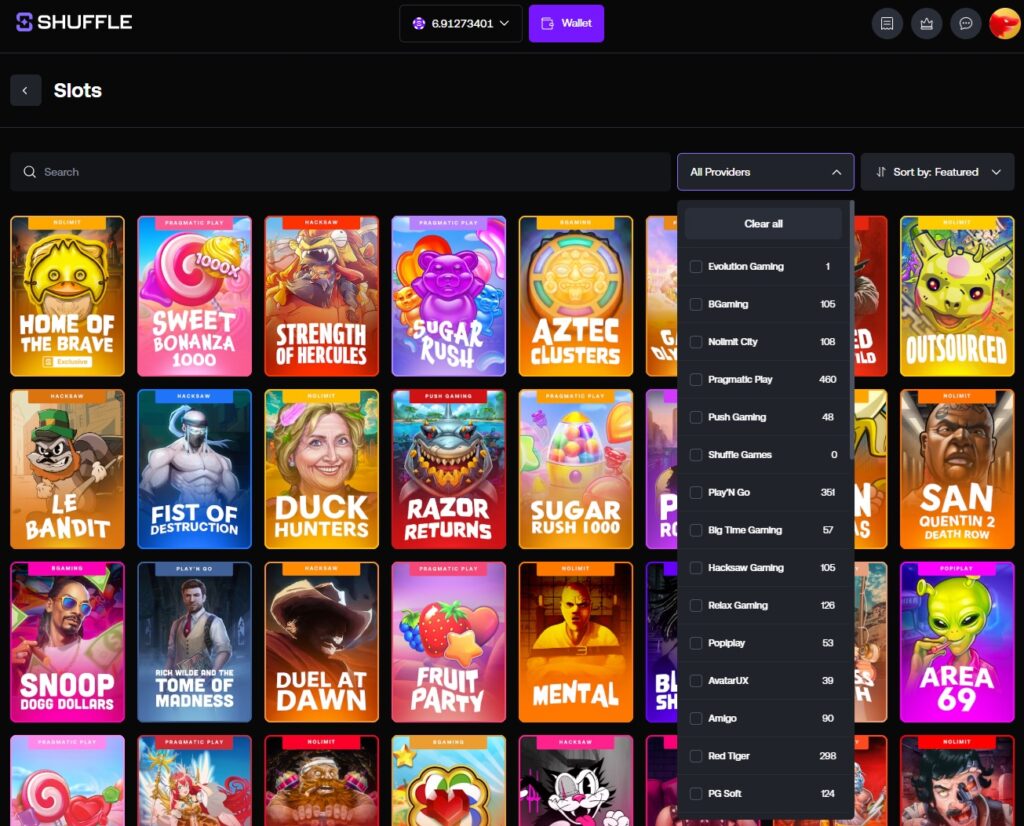The width and height of the screenshot is (1024, 826).
Task: Check the Push Gaming checkbox
Action: 696,417
